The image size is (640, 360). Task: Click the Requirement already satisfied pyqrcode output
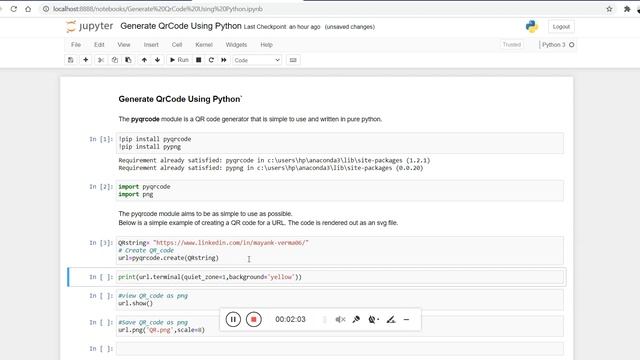click(274, 160)
